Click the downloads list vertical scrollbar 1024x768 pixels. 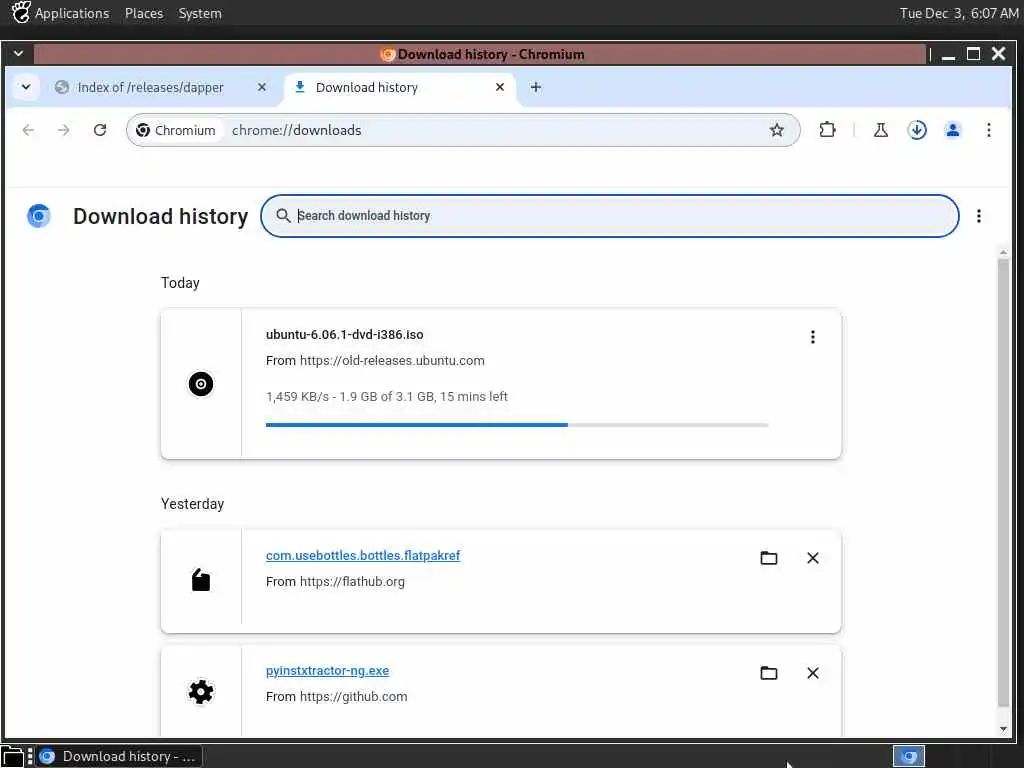[1003, 483]
